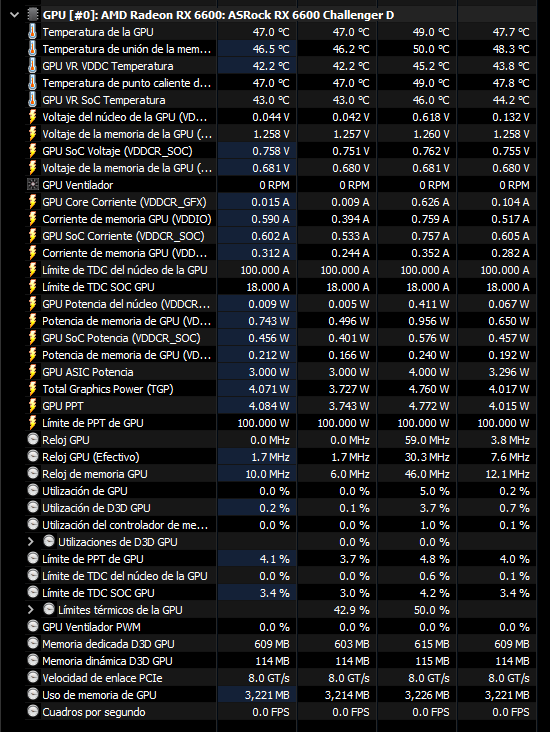Click lightning icon for GPU PPT
The width and height of the screenshot is (550, 732).
[33, 406]
